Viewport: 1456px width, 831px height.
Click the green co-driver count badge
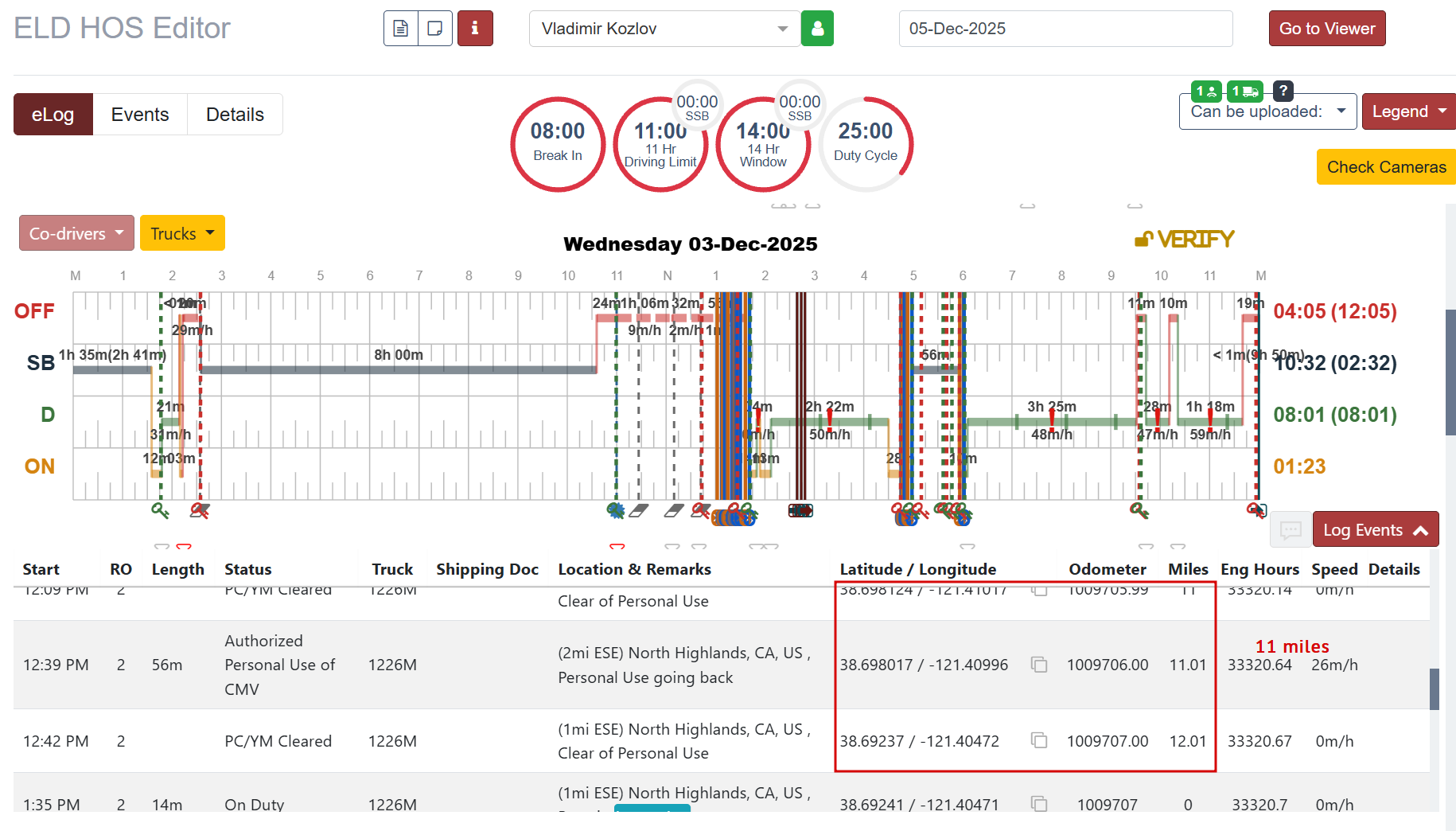point(1207,92)
